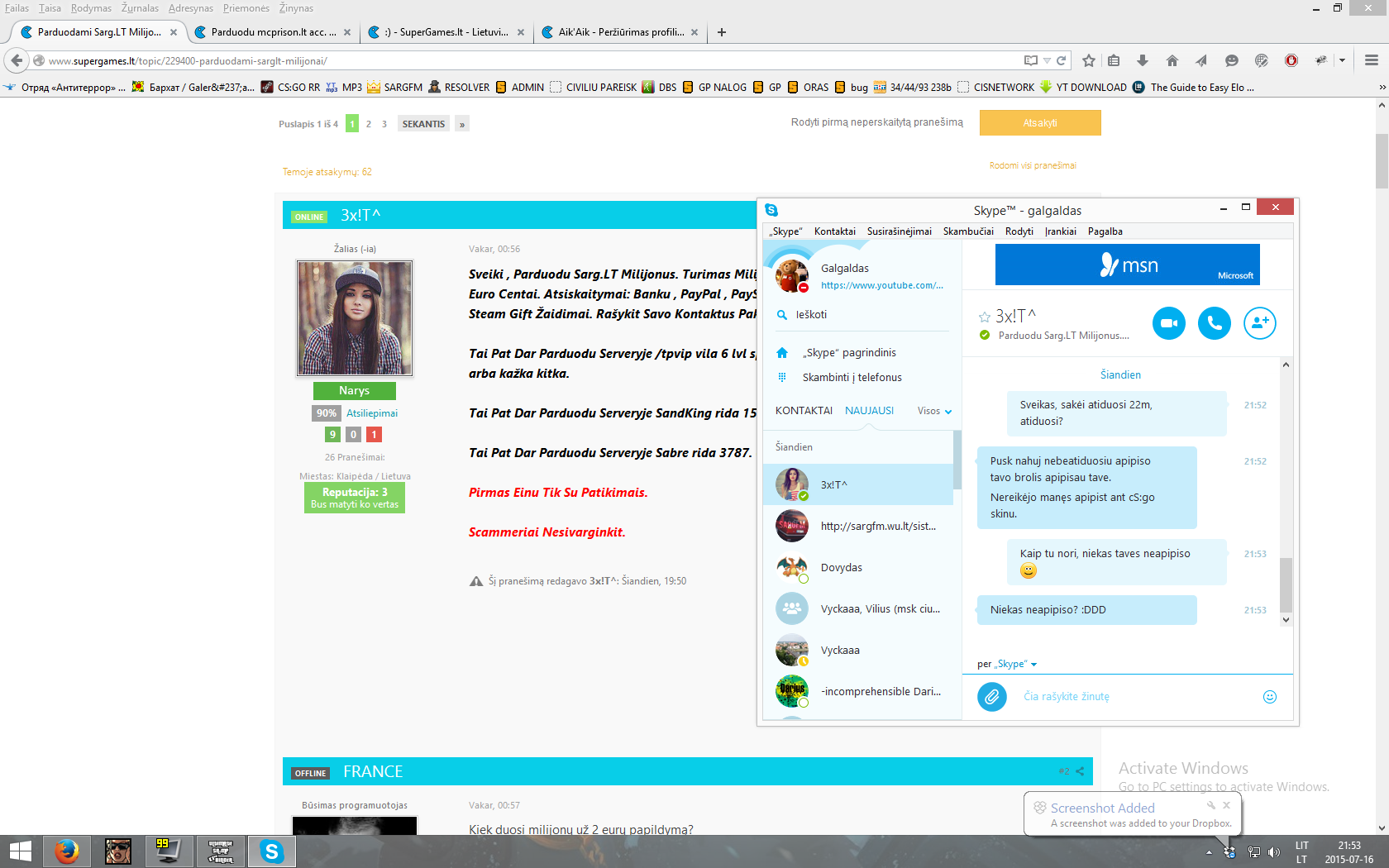Open the Firefox "Žurnalas" menu
The height and width of the screenshot is (868, 1389).
(x=140, y=8)
